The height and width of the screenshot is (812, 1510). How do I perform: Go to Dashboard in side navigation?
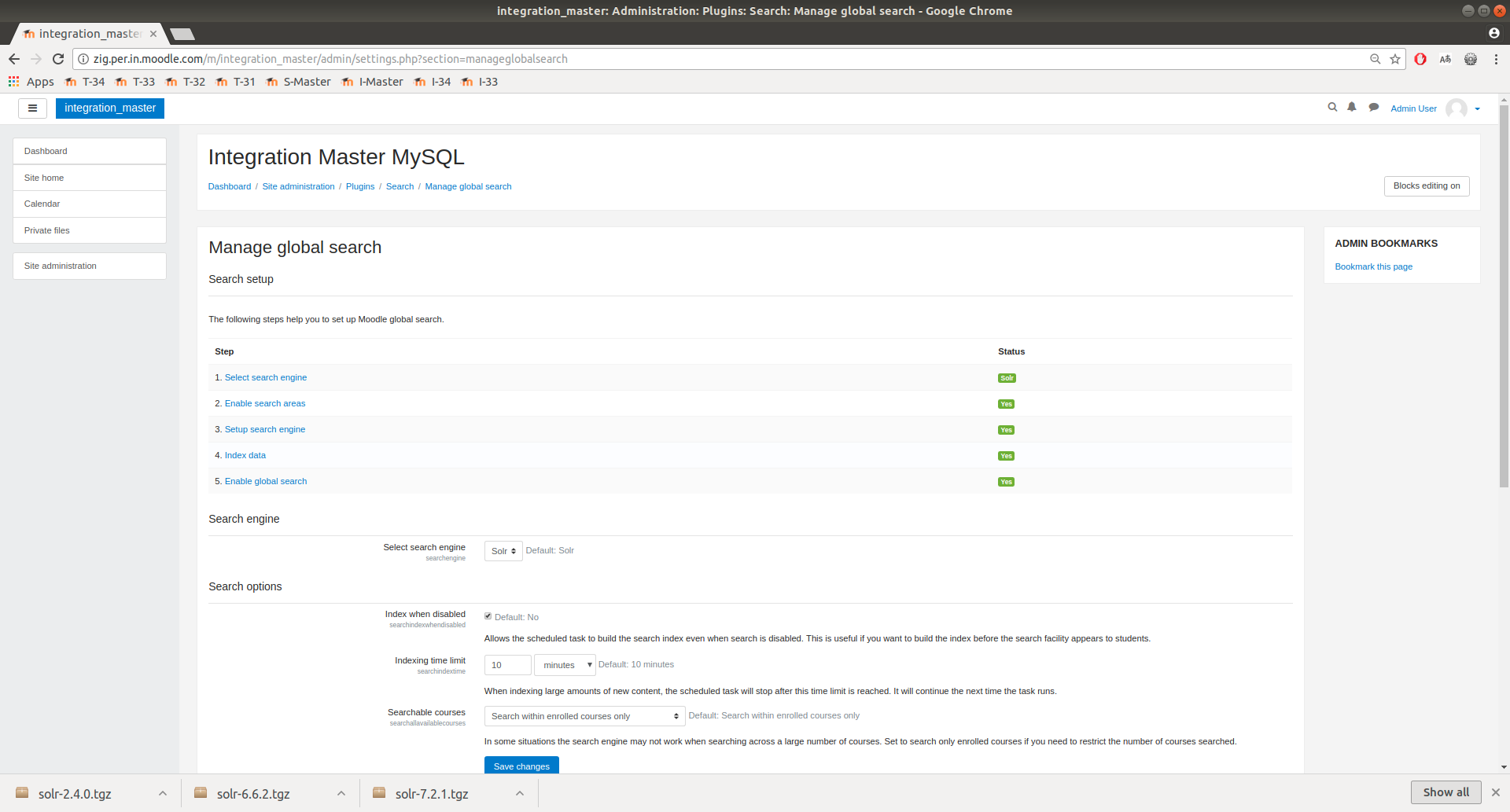pyautogui.click(x=90, y=151)
